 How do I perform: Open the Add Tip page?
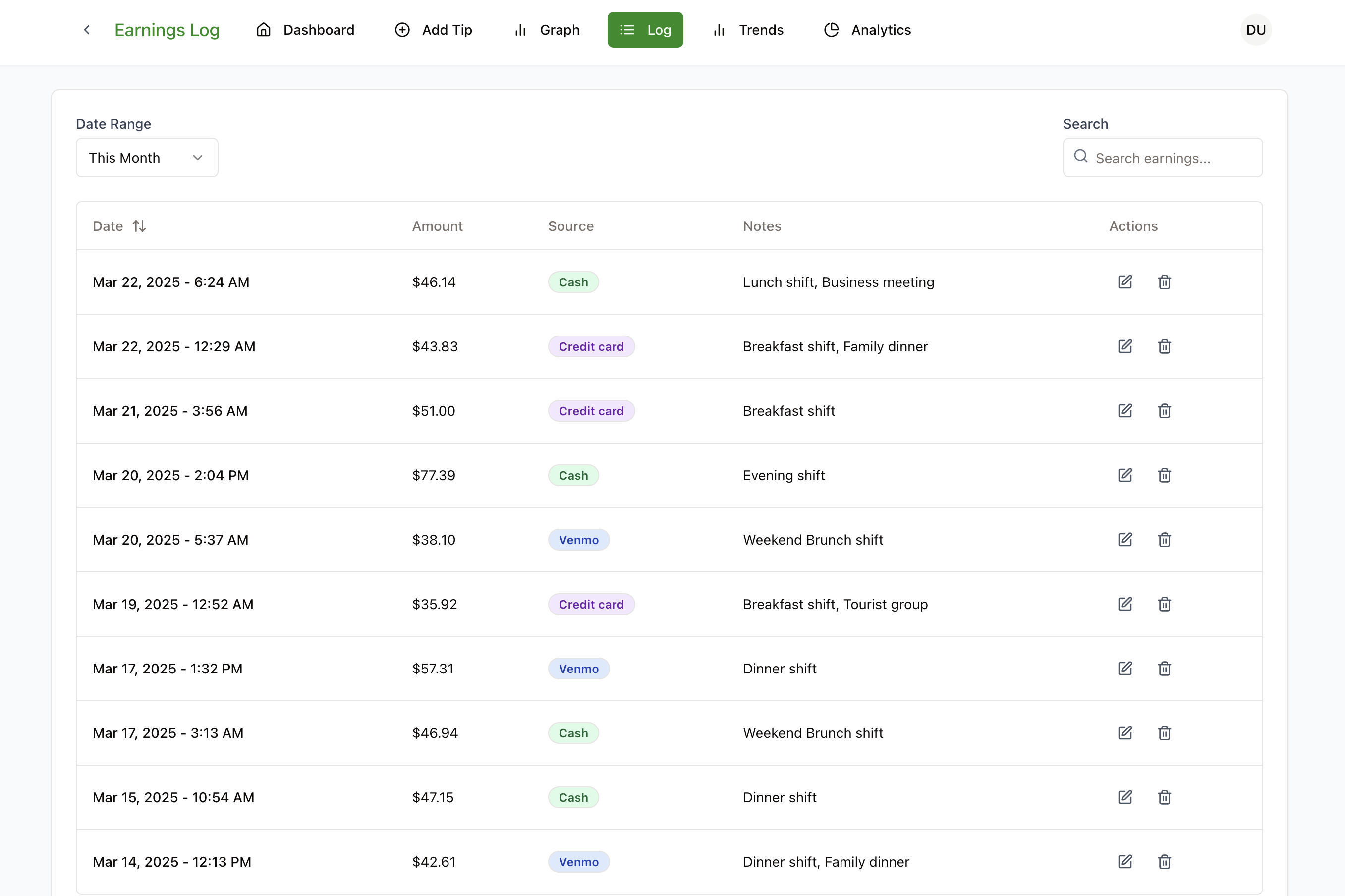click(434, 30)
